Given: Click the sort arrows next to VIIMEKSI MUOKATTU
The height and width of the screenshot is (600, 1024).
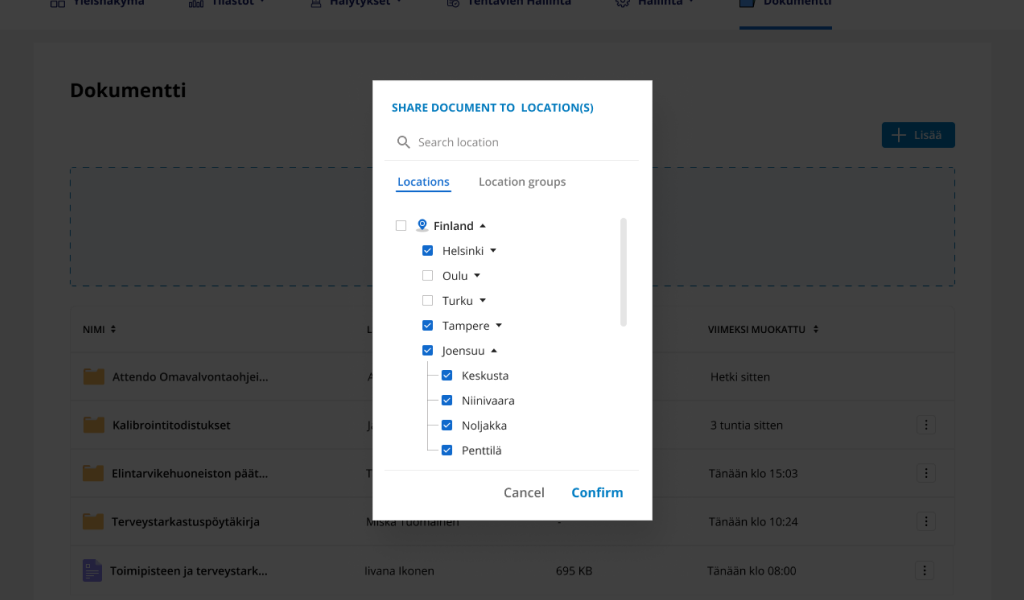Looking at the screenshot, I should point(816,329).
